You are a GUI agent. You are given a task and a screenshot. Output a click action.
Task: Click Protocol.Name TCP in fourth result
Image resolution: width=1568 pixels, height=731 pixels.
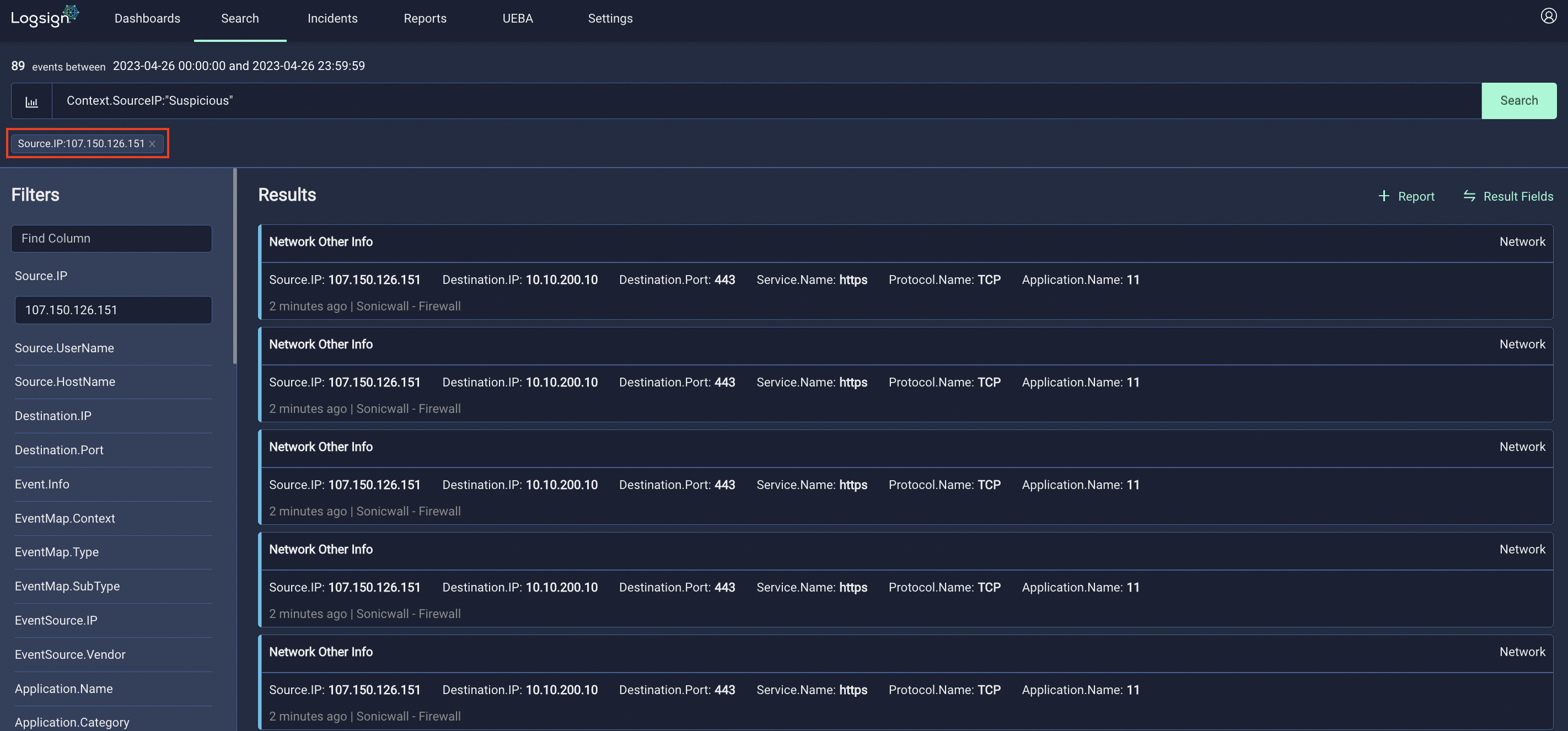[x=989, y=588]
